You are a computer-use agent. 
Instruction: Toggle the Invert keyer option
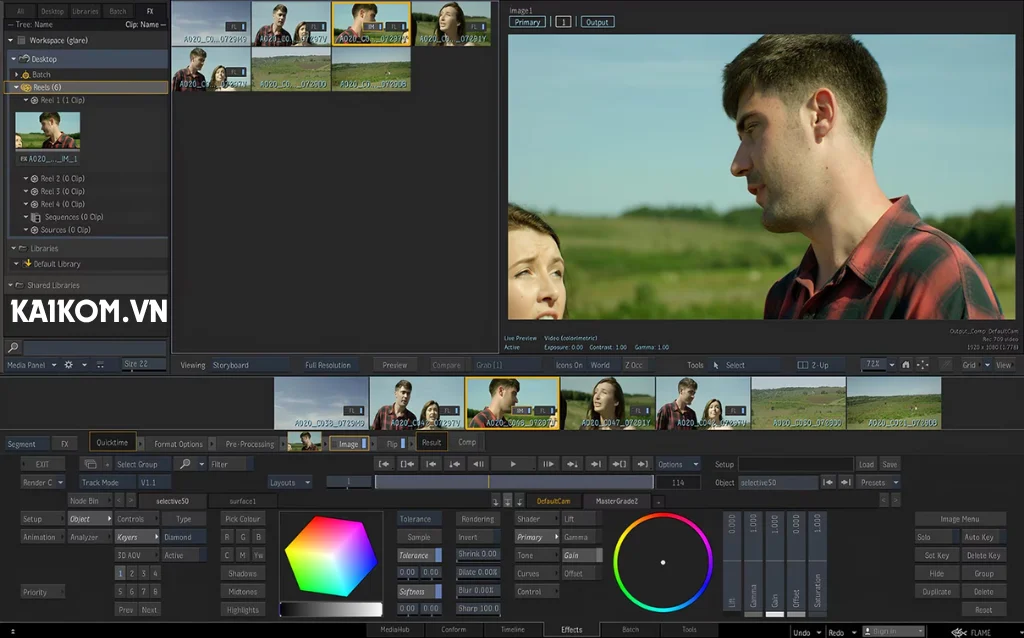pyautogui.click(x=477, y=537)
